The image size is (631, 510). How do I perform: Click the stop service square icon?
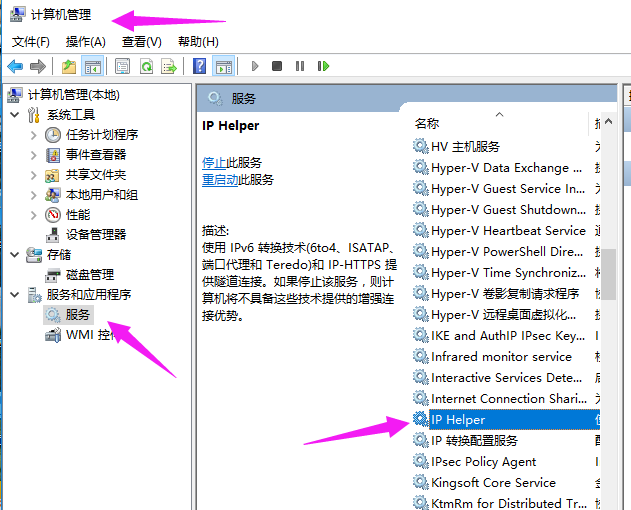click(278, 66)
